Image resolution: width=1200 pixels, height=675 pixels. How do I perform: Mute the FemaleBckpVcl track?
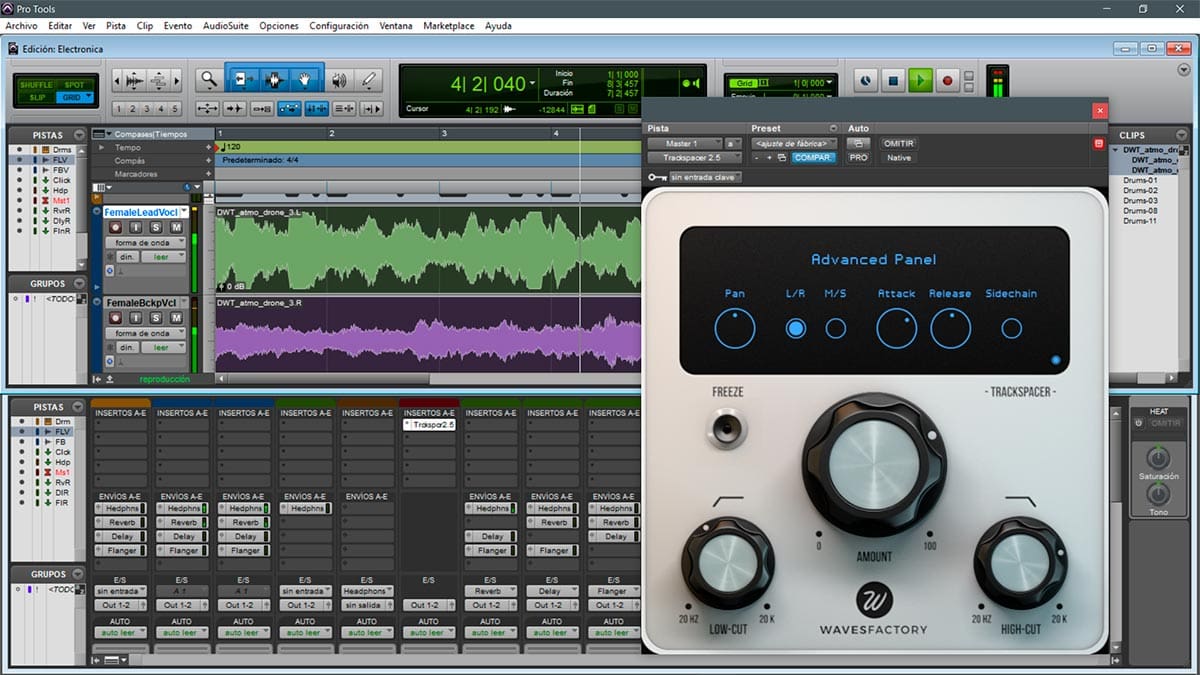176,317
